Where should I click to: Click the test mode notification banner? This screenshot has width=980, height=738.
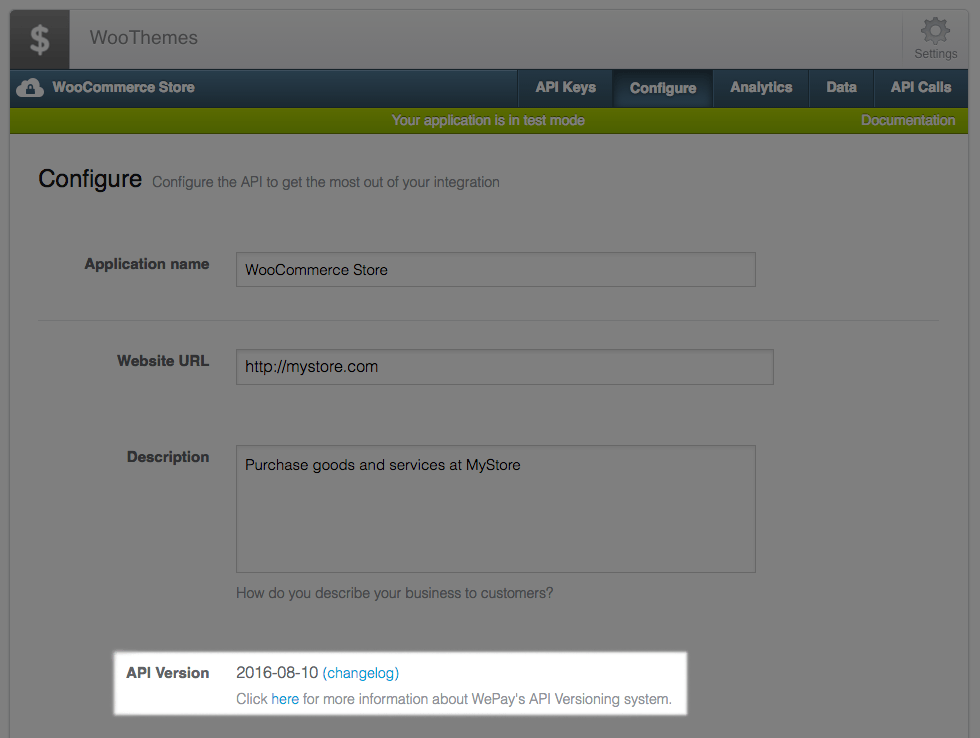tap(490, 119)
